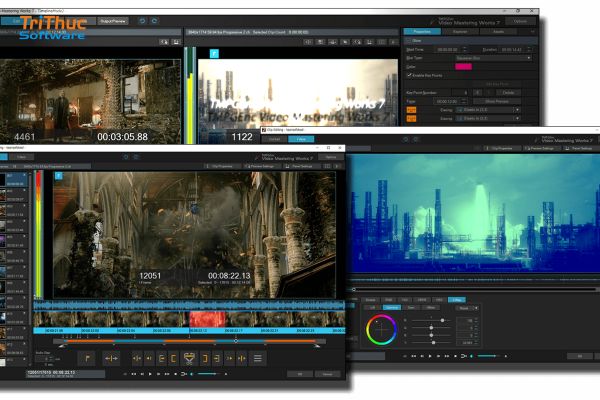Click the split-at-position arrows icon beside the flag
Screen dimensions: 600x400
111,359
